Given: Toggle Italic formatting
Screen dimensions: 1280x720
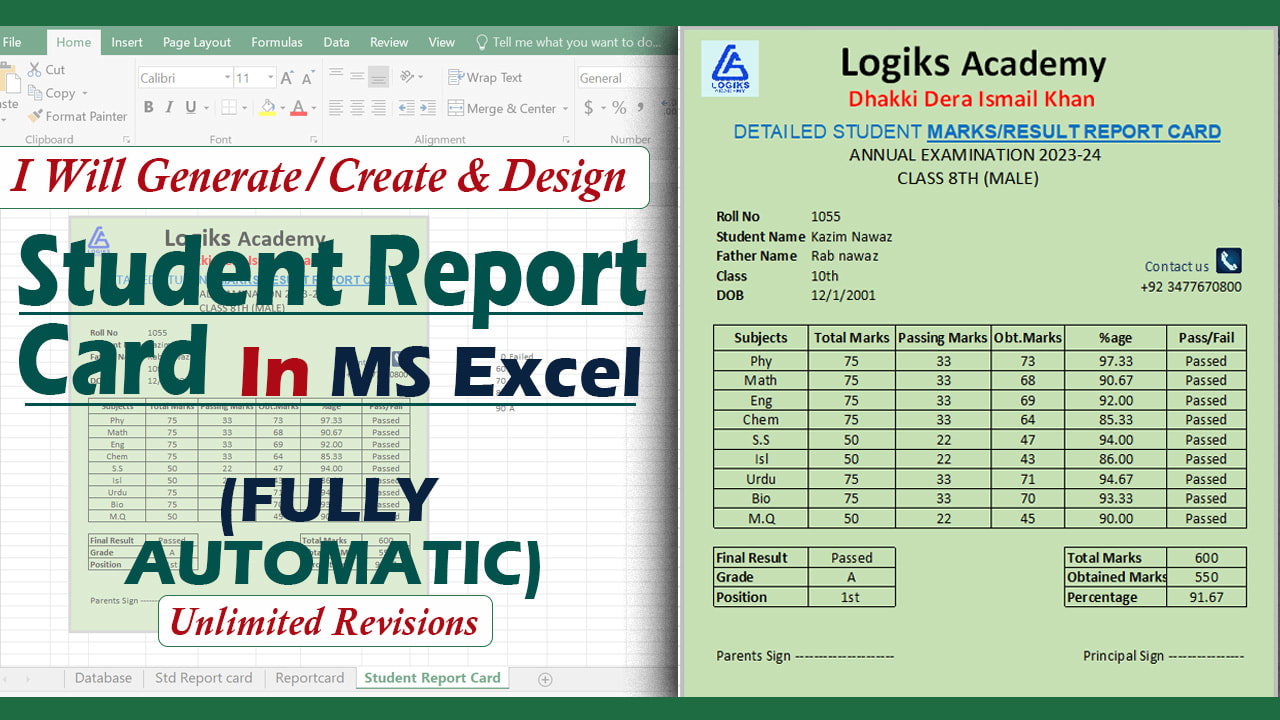Looking at the screenshot, I should coord(169,106).
